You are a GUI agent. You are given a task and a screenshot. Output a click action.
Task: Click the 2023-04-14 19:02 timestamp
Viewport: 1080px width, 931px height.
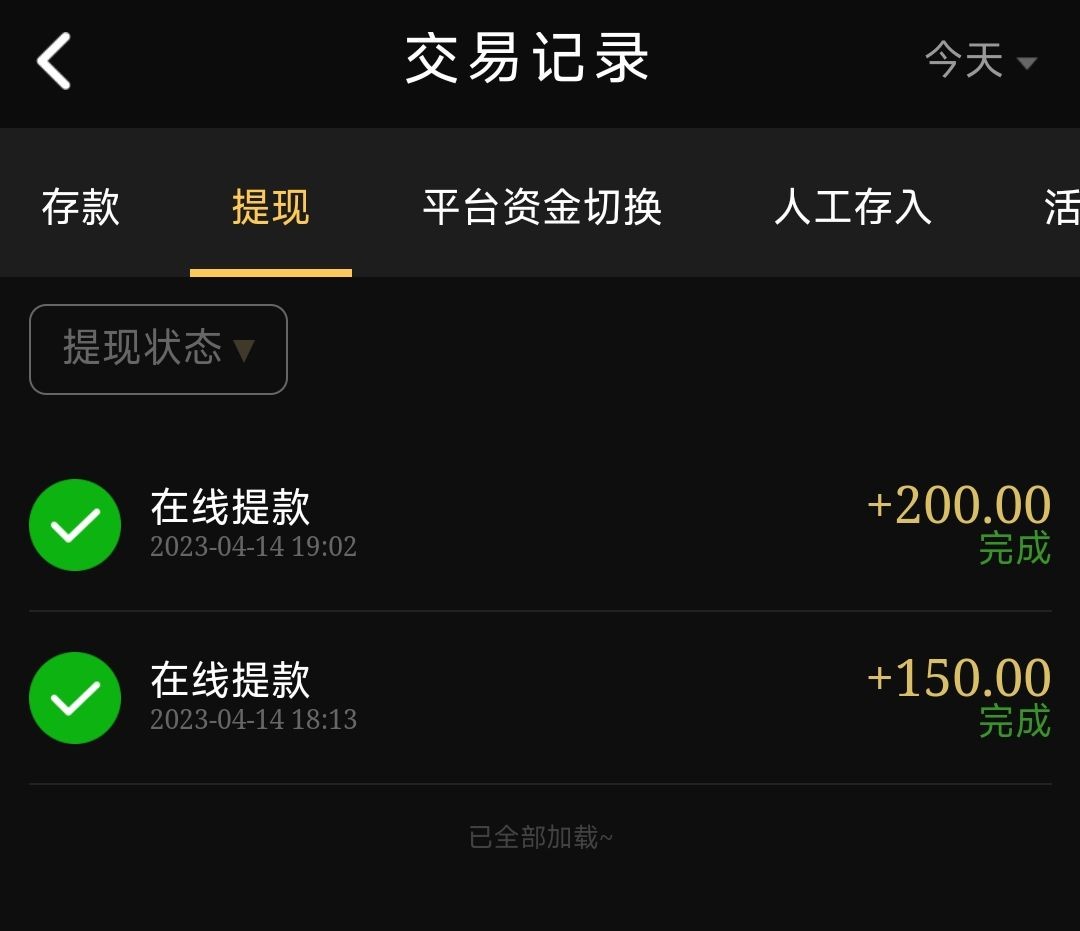point(253,547)
